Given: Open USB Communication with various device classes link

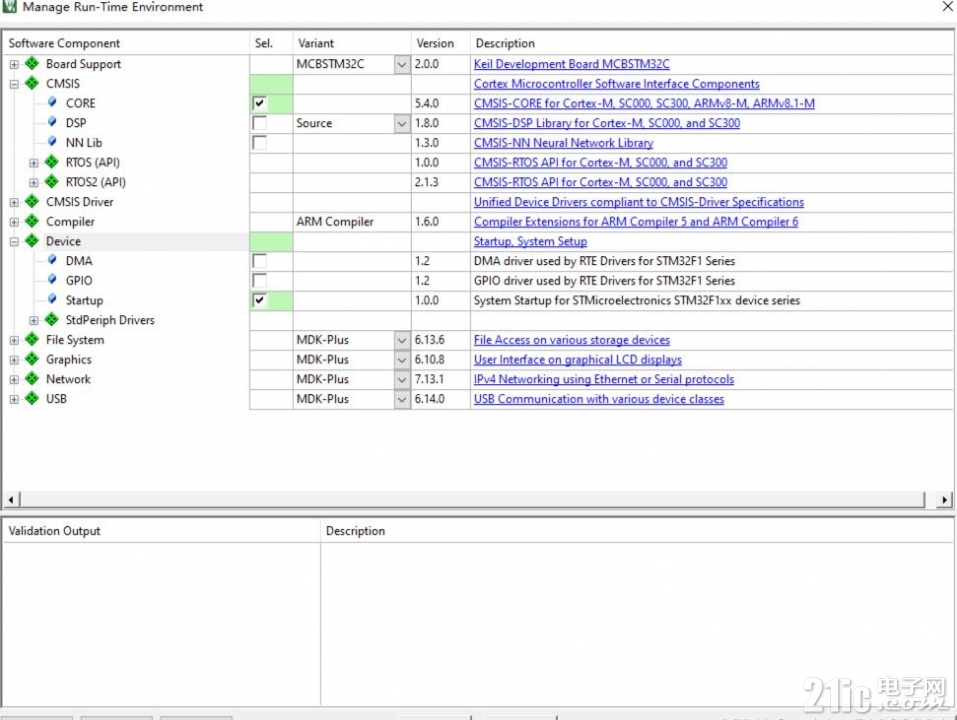Looking at the screenshot, I should click(599, 399).
